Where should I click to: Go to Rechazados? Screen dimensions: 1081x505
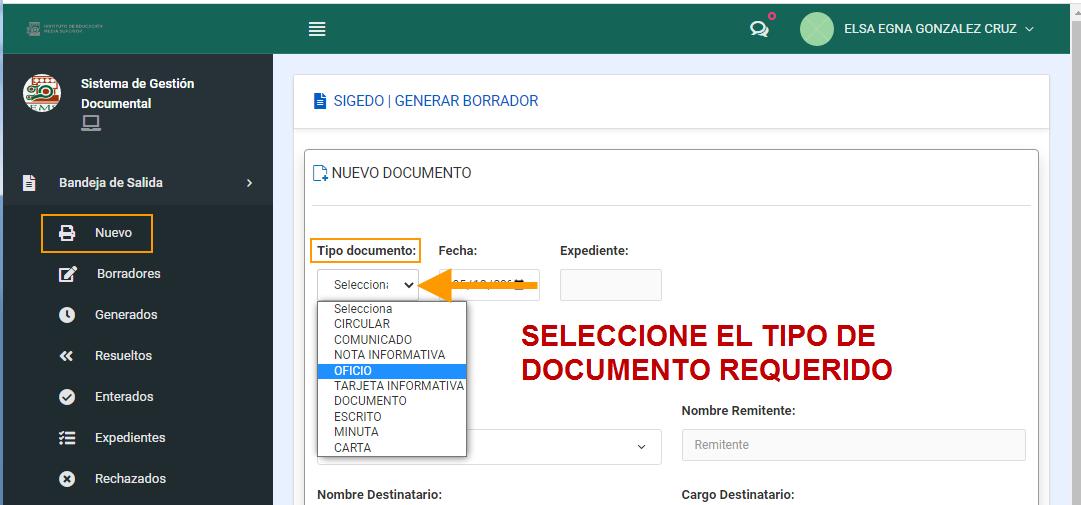[x=130, y=479]
